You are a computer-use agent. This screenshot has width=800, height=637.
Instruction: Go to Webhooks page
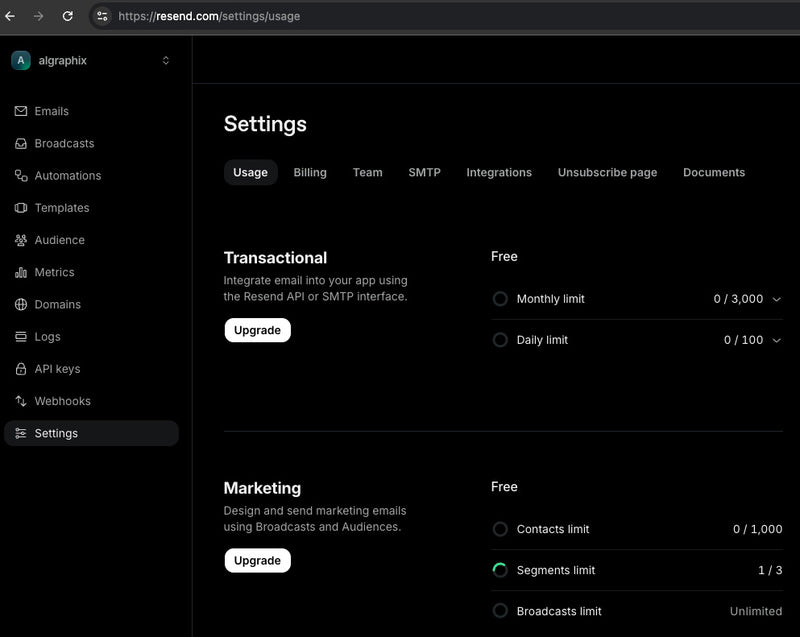tap(91, 401)
